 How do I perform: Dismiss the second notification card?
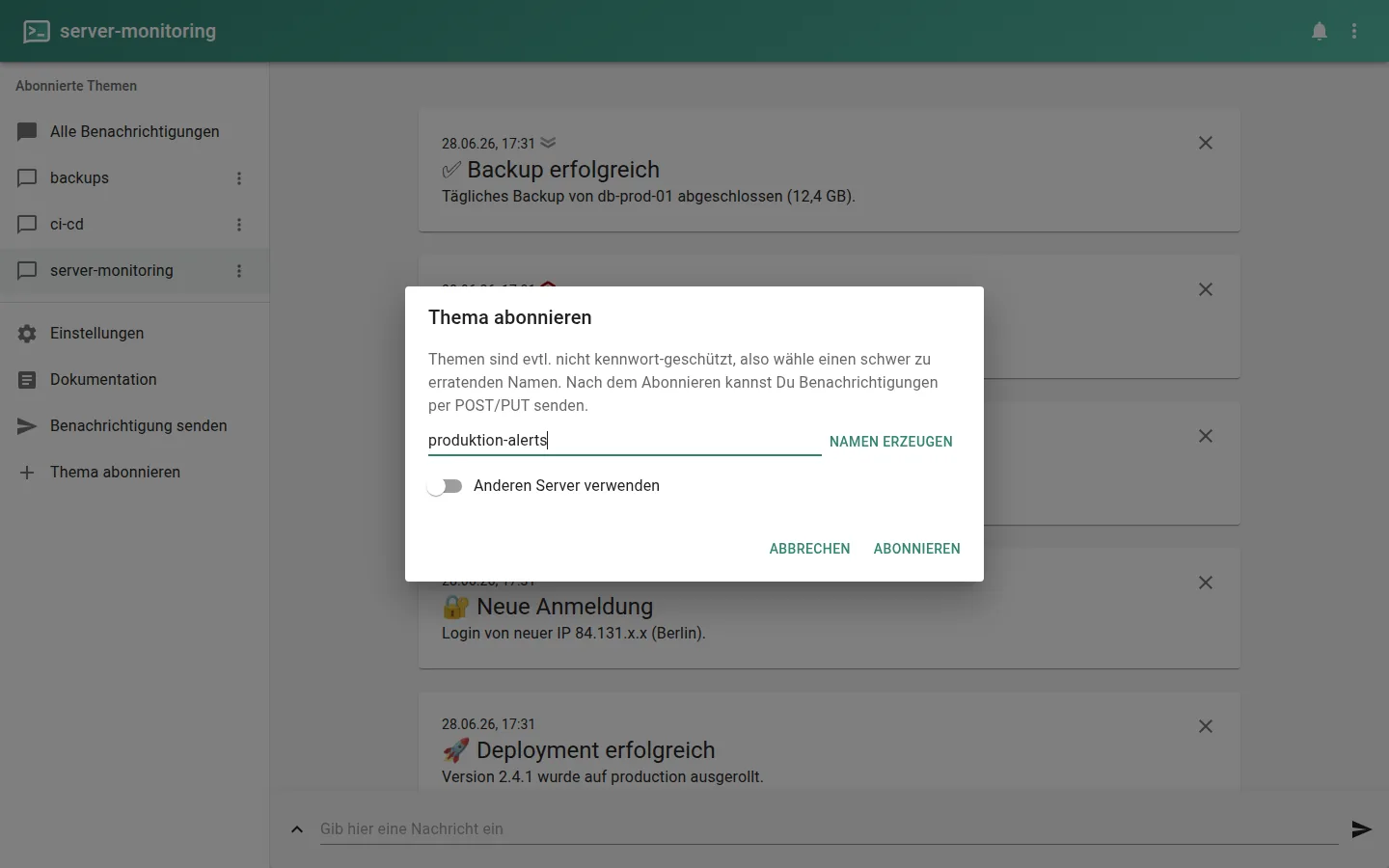(1206, 289)
